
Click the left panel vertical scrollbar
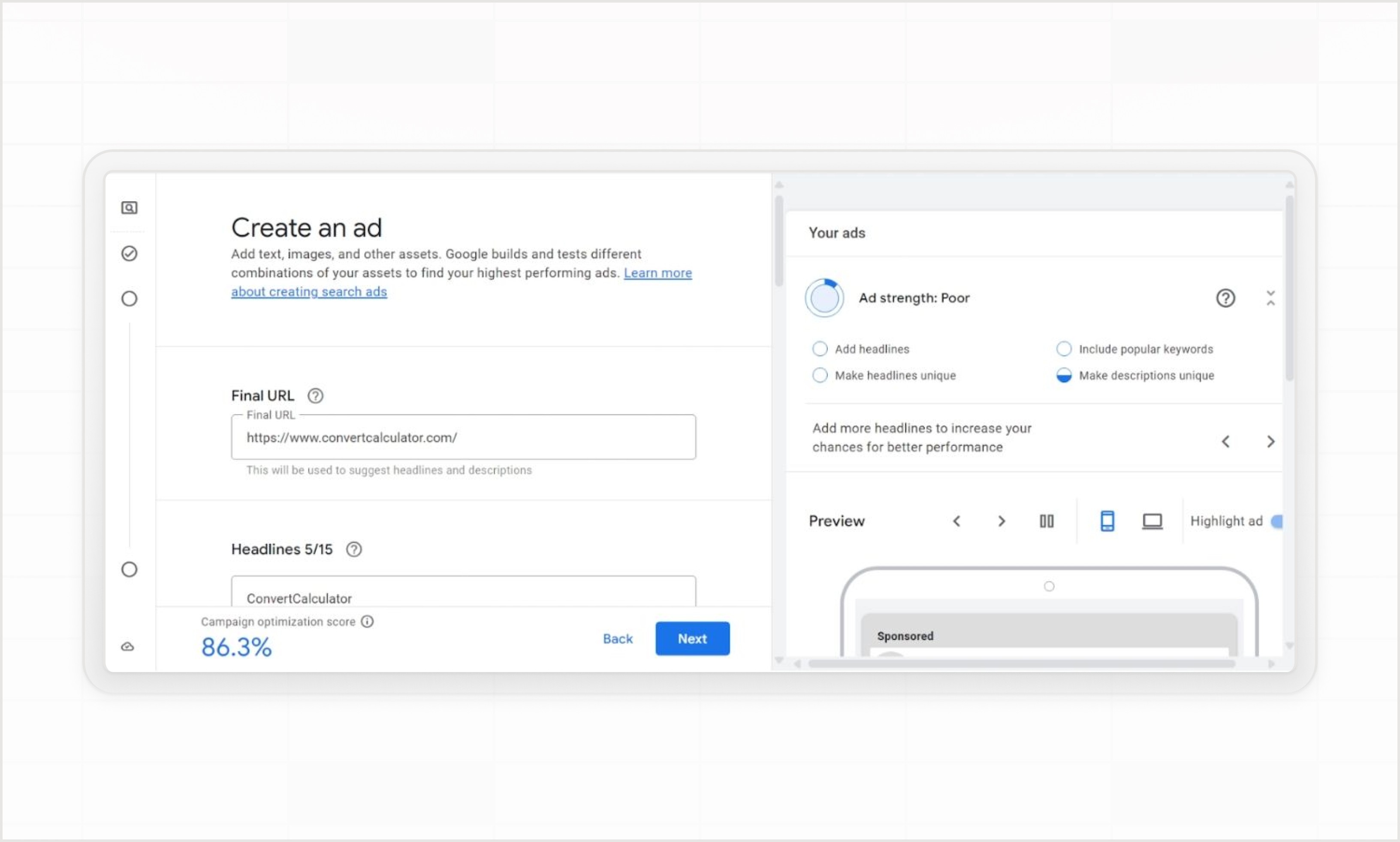[x=779, y=241]
